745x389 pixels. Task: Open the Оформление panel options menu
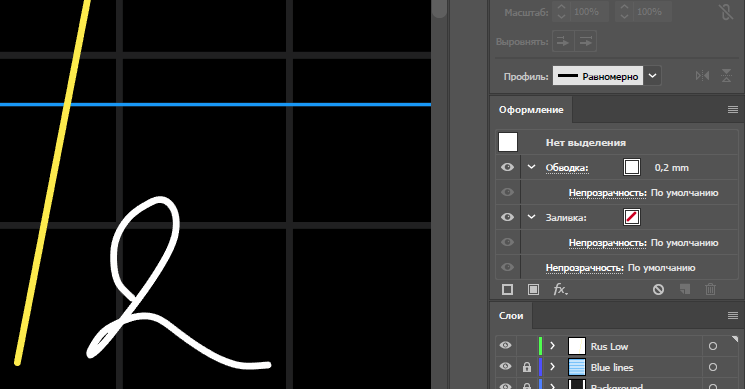pos(733,110)
